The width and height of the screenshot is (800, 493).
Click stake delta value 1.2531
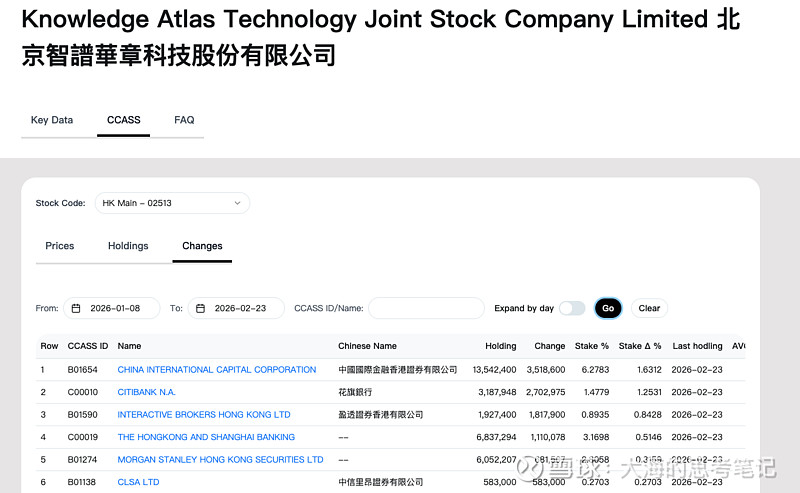coord(649,392)
